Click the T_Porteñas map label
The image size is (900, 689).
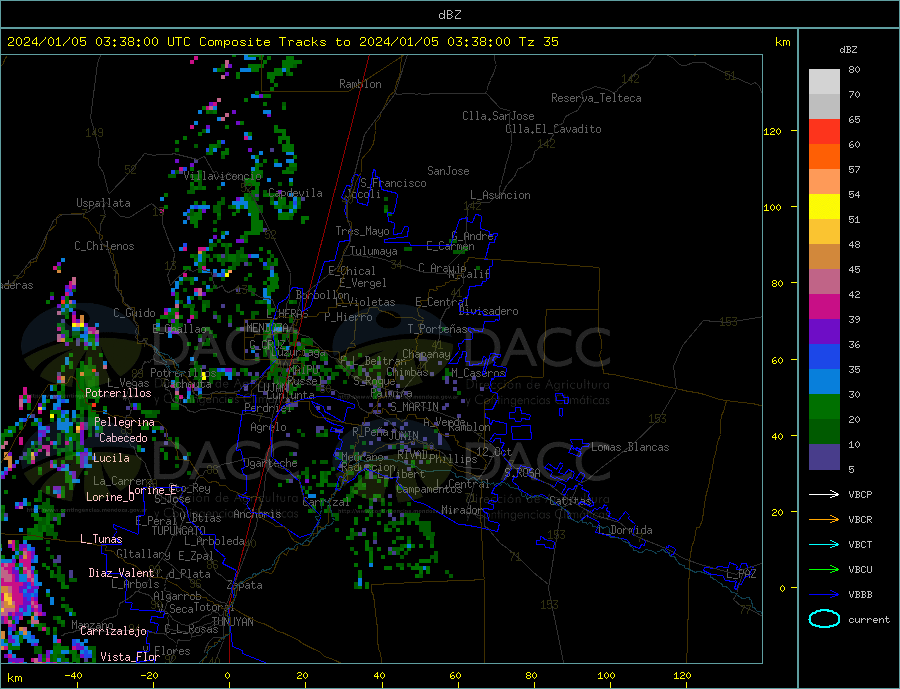pos(437,329)
